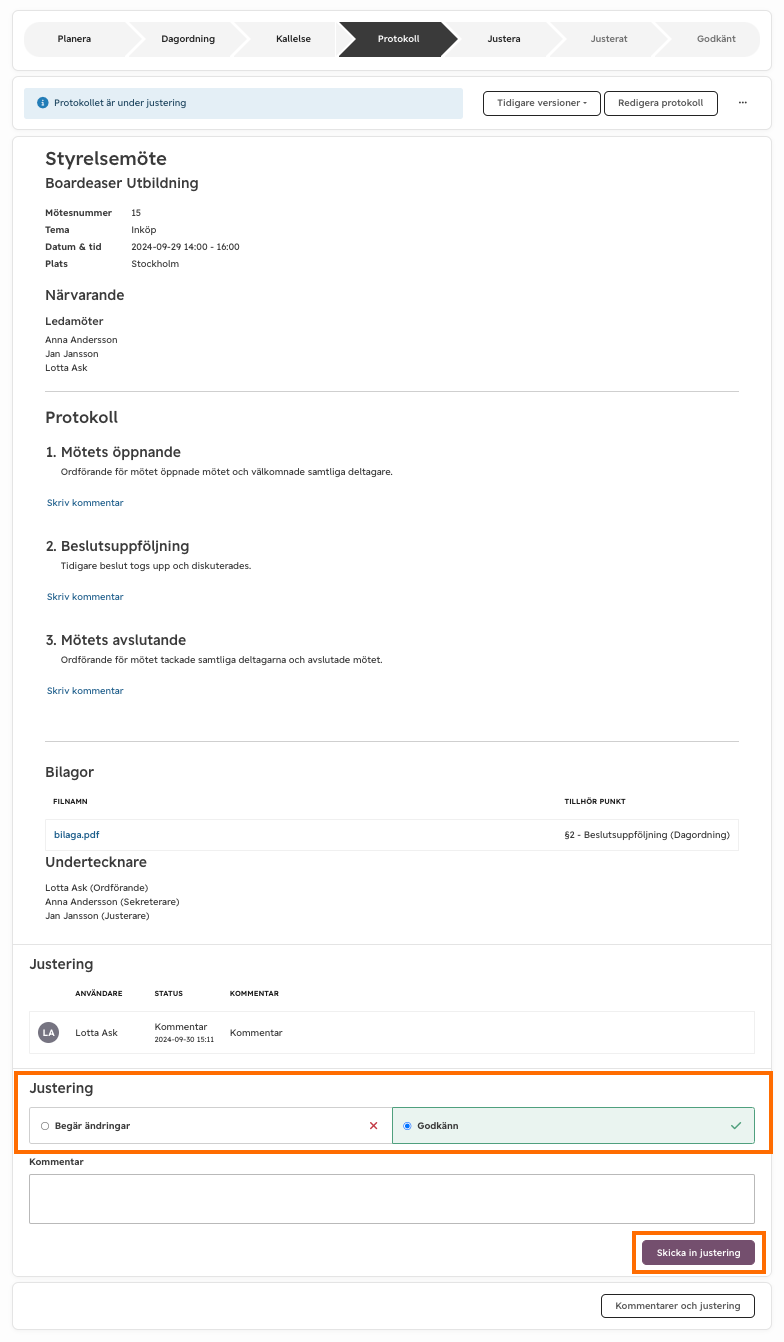The height and width of the screenshot is (1342, 784).
Task: Click the red X reject icon
Action: tap(374, 1126)
